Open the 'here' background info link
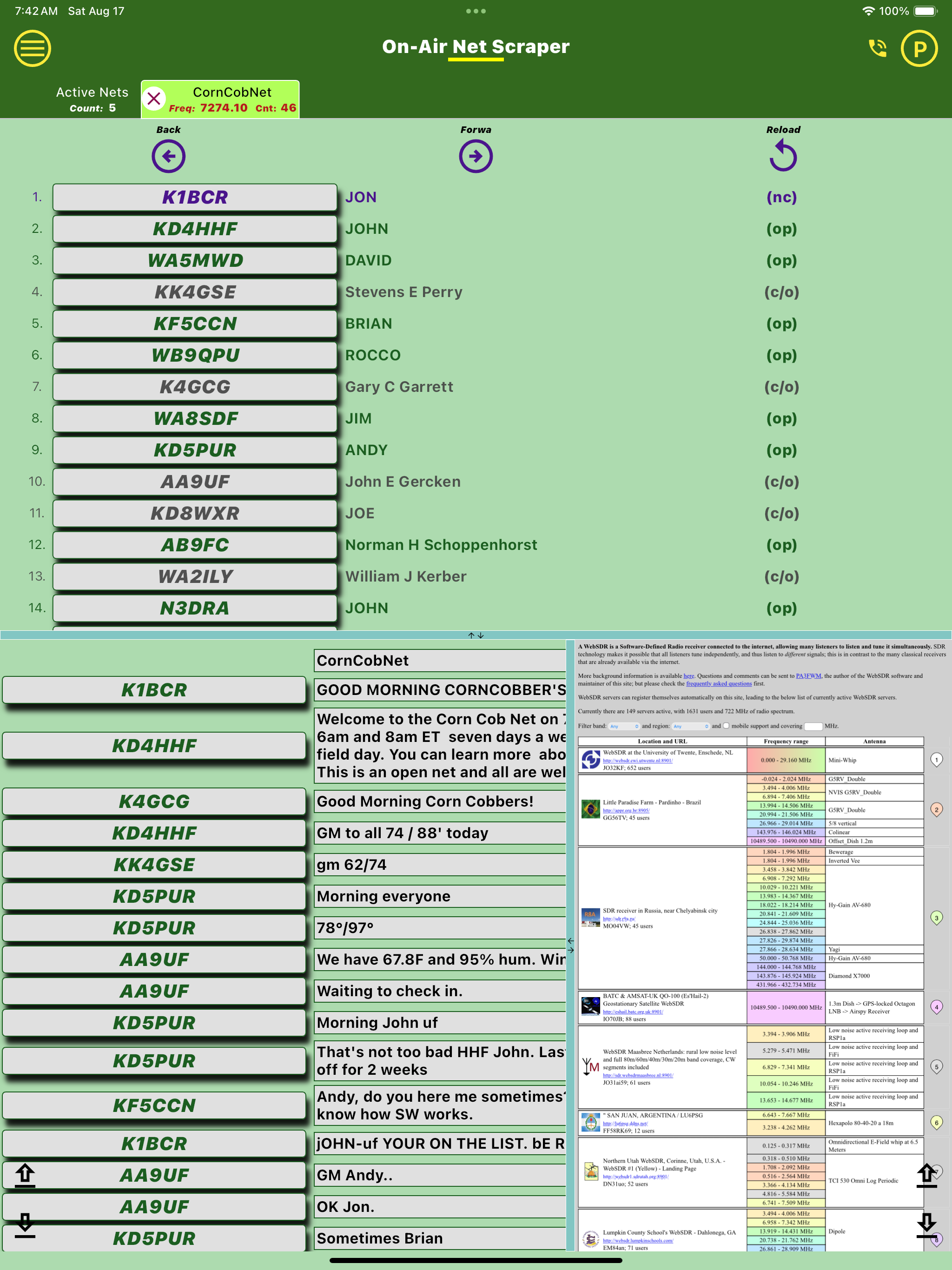The image size is (952, 1270). 688,676
